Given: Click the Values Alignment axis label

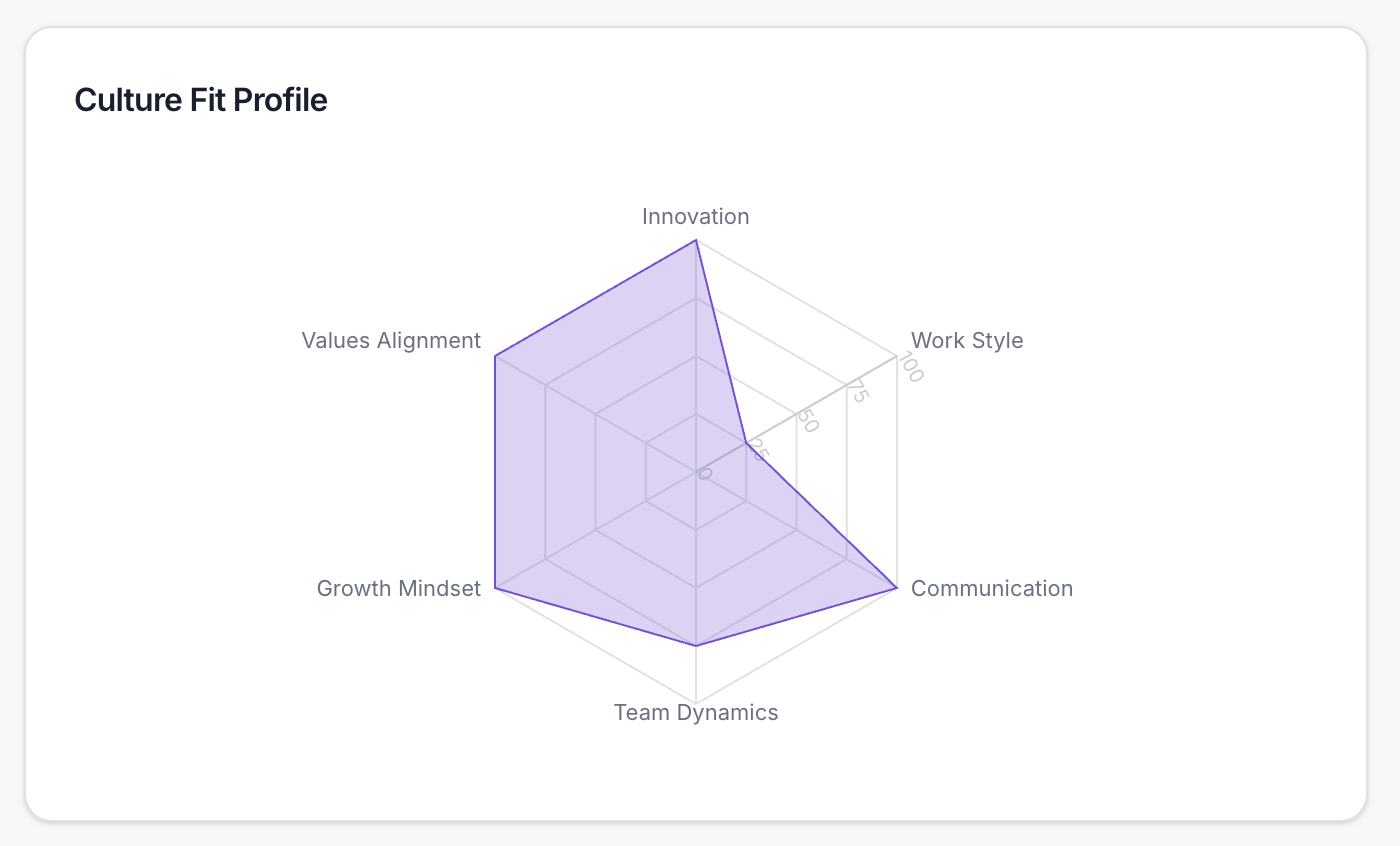Looking at the screenshot, I should [x=391, y=340].
